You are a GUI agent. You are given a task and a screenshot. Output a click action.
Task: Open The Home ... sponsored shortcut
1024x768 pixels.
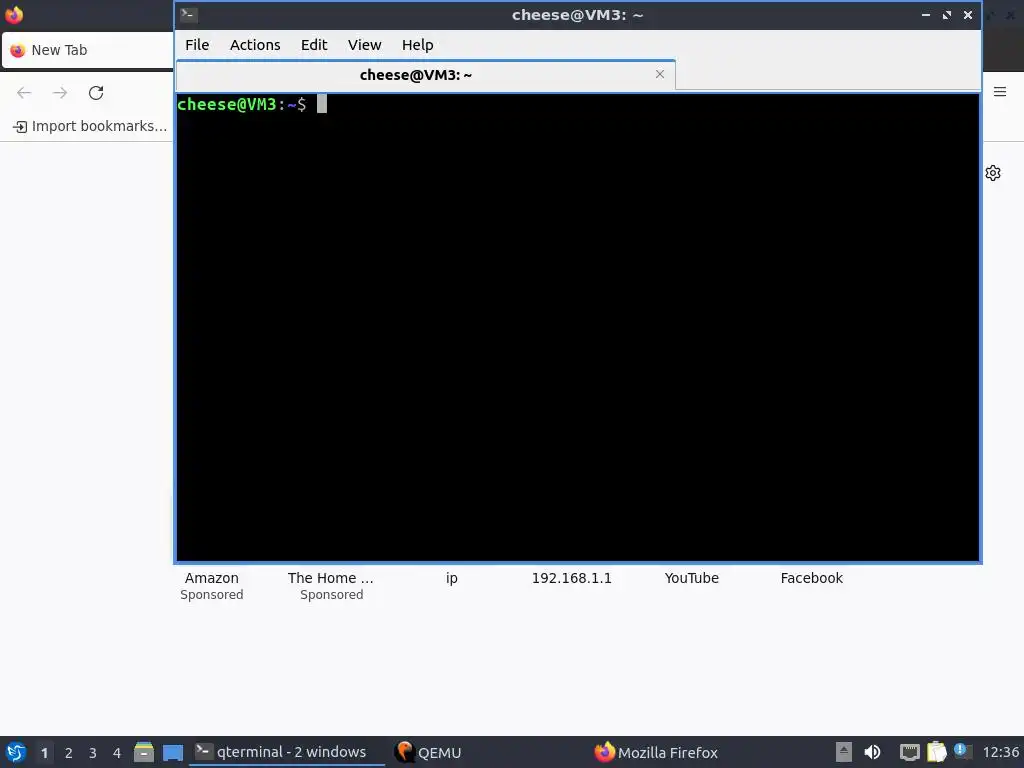(331, 585)
